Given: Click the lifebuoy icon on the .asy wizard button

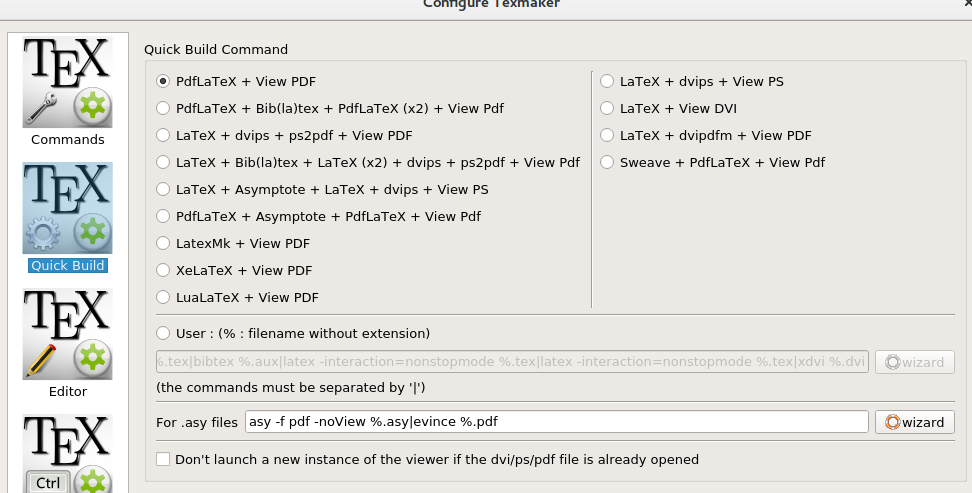Looking at the screenshot, I should [892, 422].
